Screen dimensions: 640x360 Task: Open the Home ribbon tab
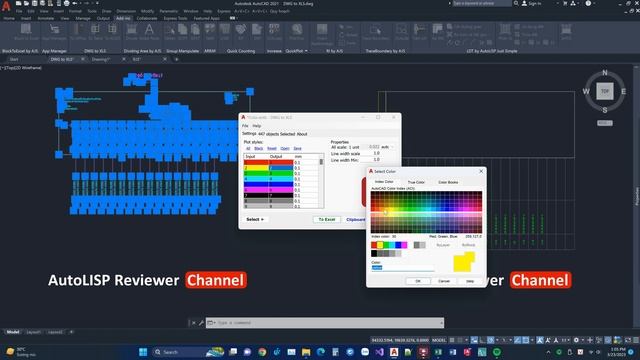[9, 18]
